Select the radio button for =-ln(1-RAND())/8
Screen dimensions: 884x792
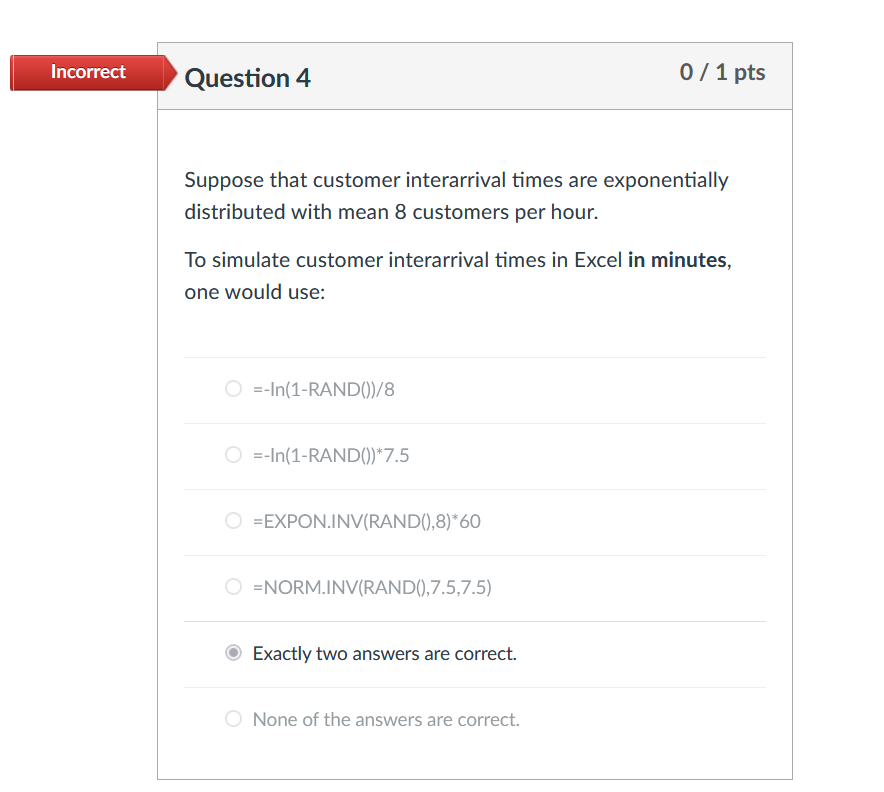tap(233, 389)
